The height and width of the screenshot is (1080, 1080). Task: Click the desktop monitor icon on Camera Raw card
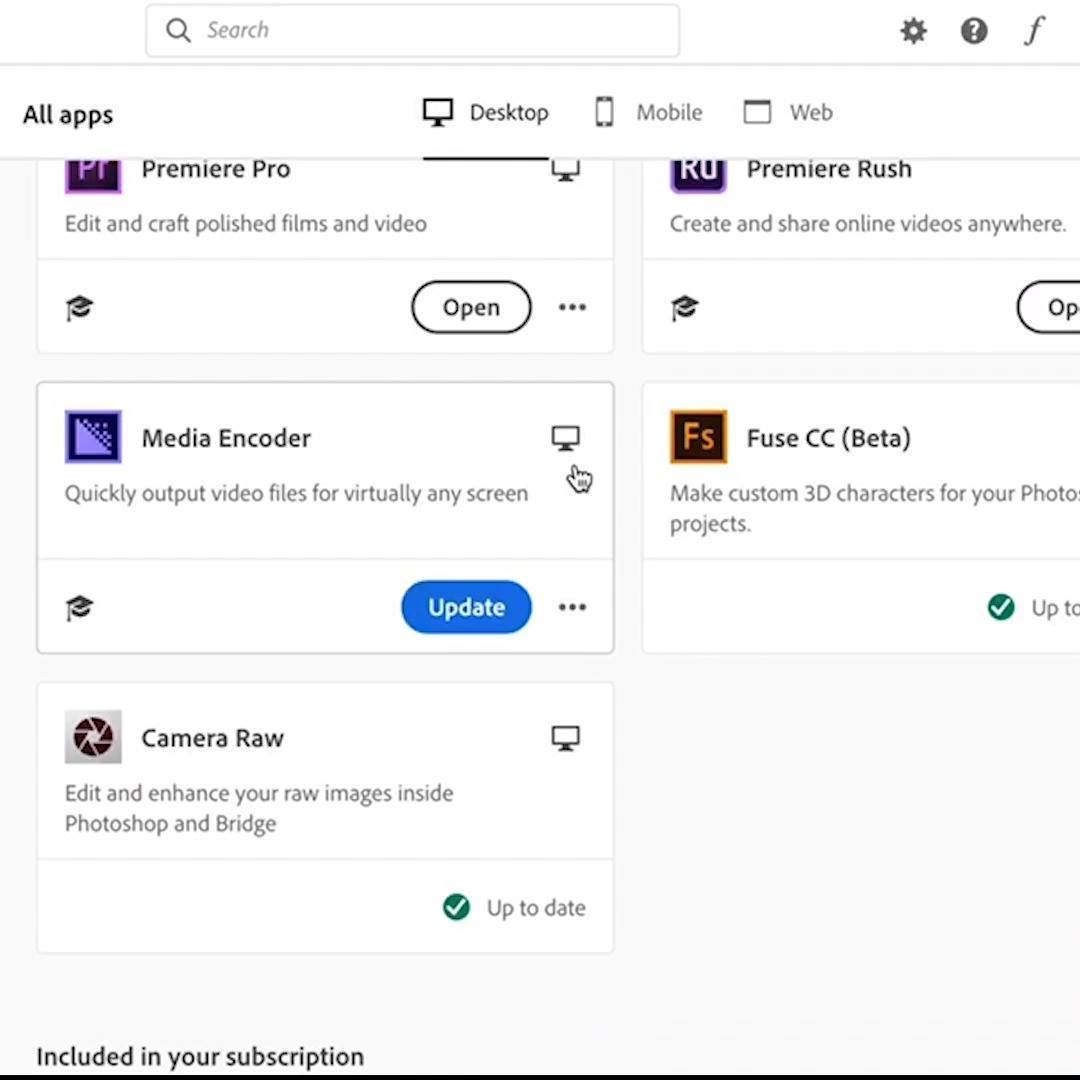point(565,738)
